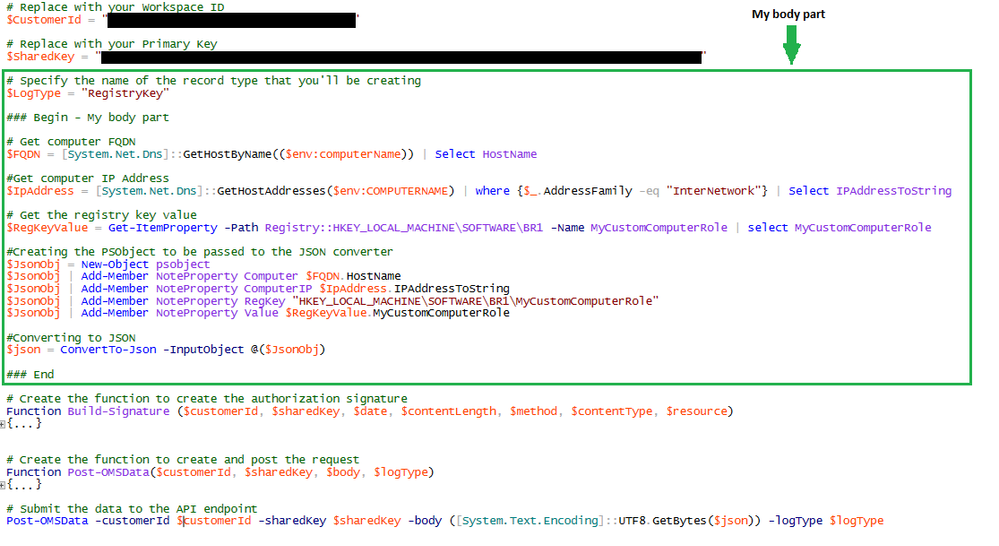Click the [System.Text.Encoding] type reference
This screenshot has width=999, height=546.
click(529, 521)
